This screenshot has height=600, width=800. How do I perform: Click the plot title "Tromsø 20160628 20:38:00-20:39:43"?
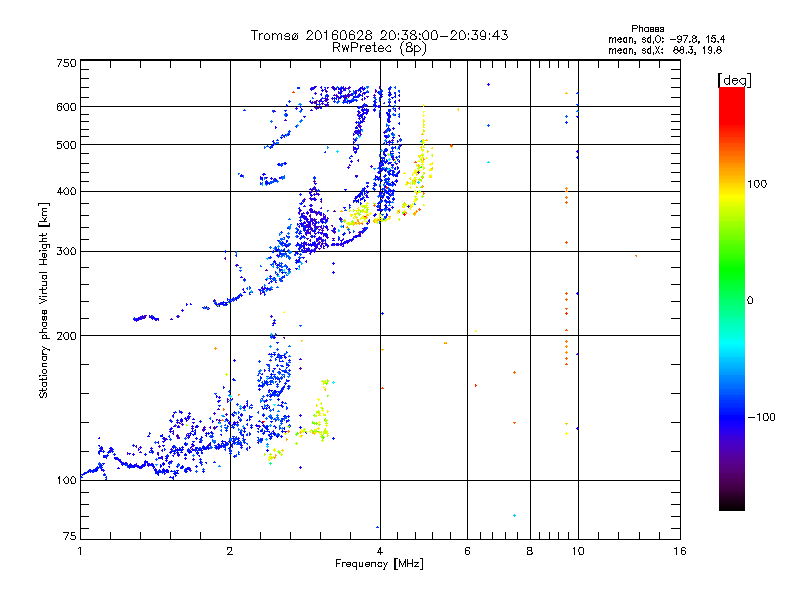[379, 35]
